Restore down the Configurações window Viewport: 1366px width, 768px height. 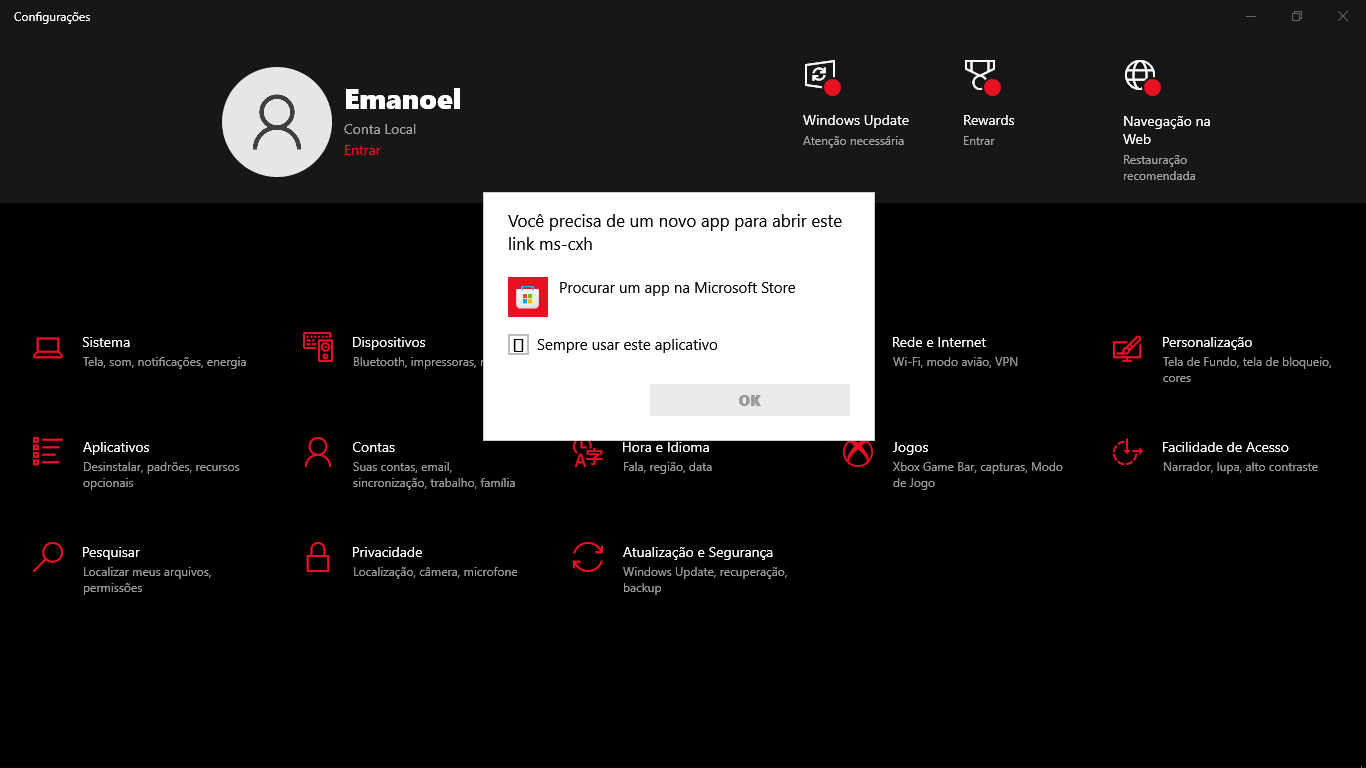[1297, 16]
